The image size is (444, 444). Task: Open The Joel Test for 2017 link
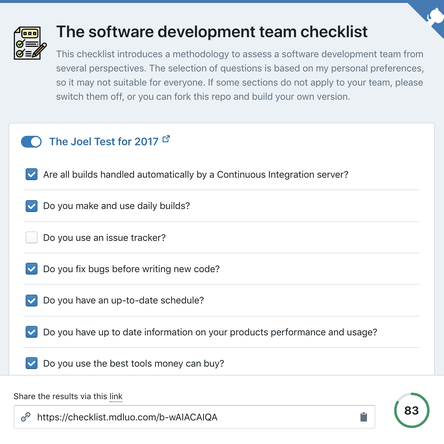click(104, 142)
